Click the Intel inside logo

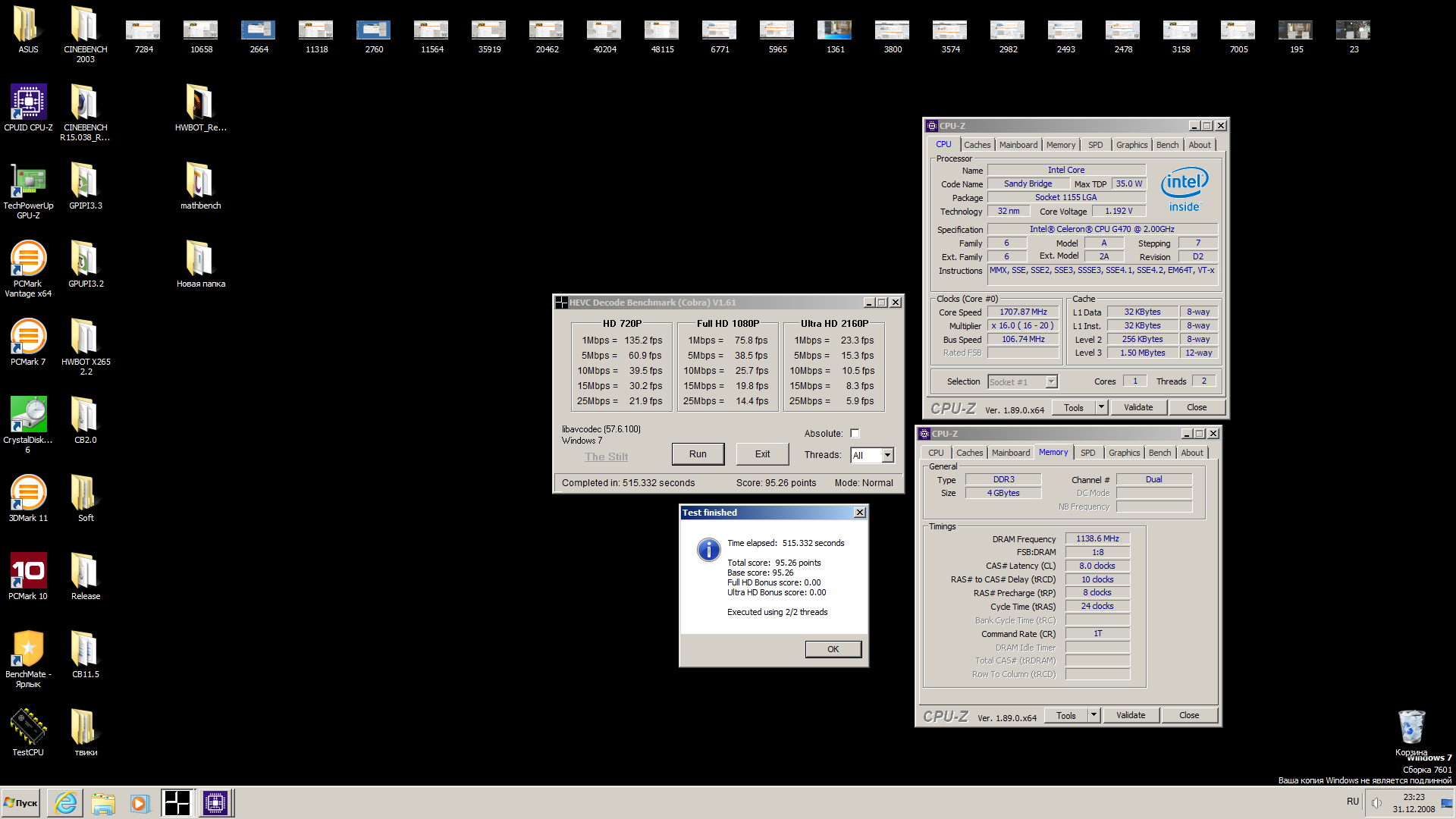[x=1185, y=189]
